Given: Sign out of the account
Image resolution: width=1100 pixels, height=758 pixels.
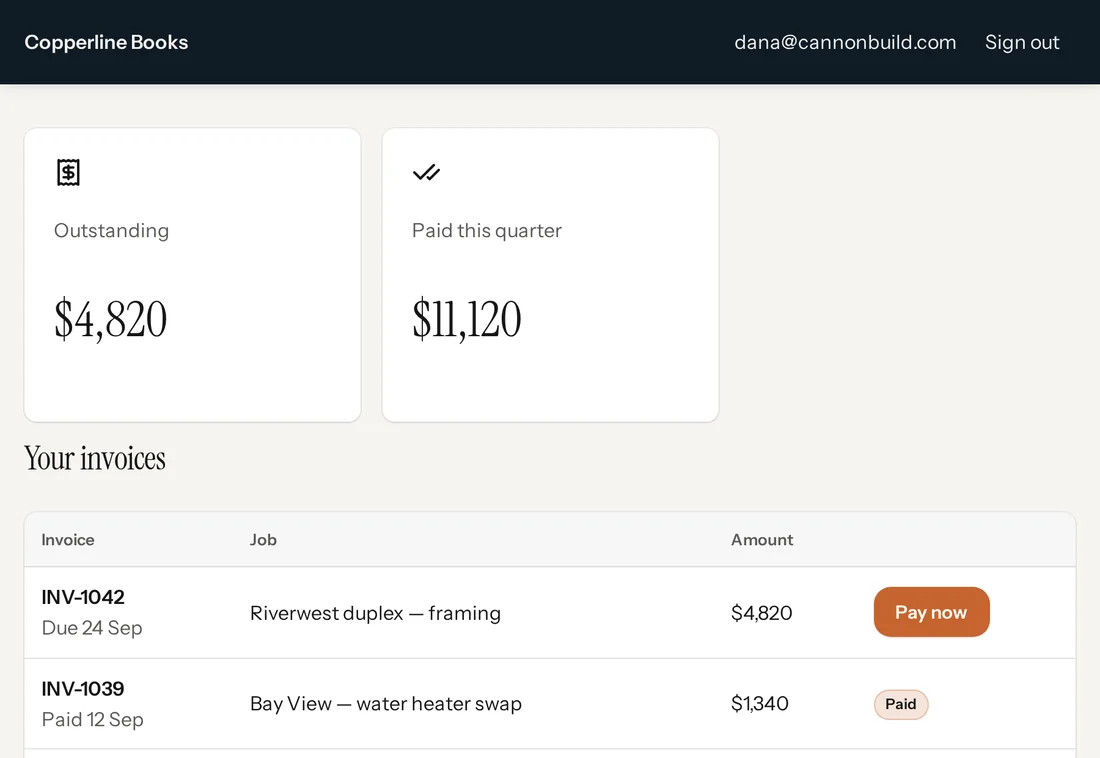Looking at the screenshot, I should pos(1021,42).
